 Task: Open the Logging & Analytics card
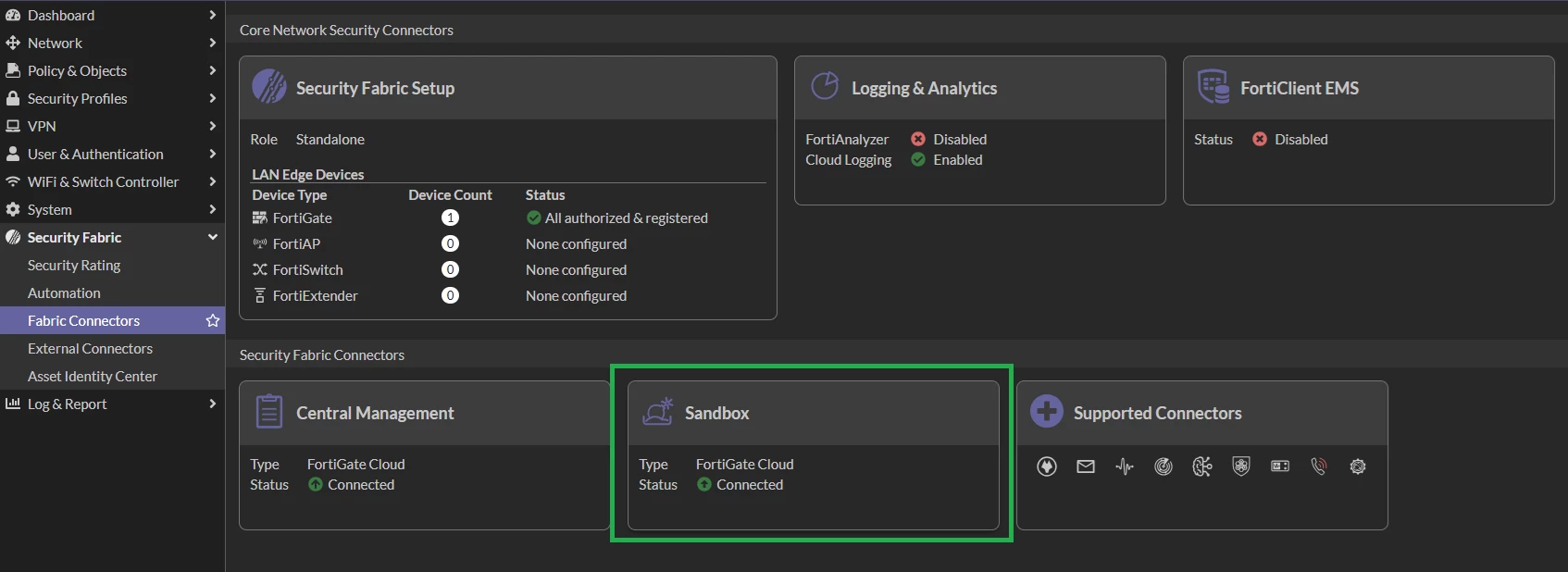tap(980, 131)
